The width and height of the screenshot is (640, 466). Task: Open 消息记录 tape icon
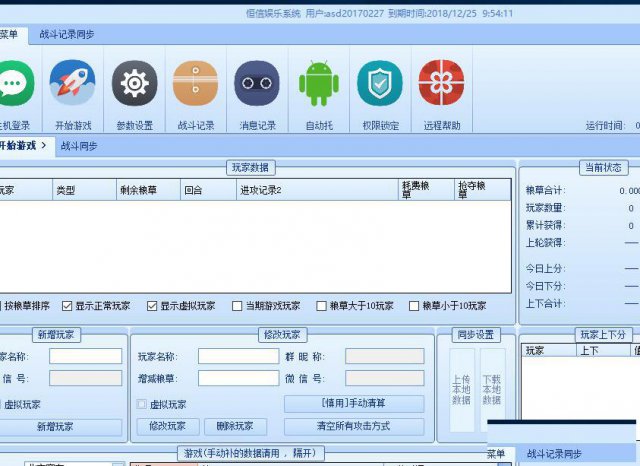tap(257, 83)
